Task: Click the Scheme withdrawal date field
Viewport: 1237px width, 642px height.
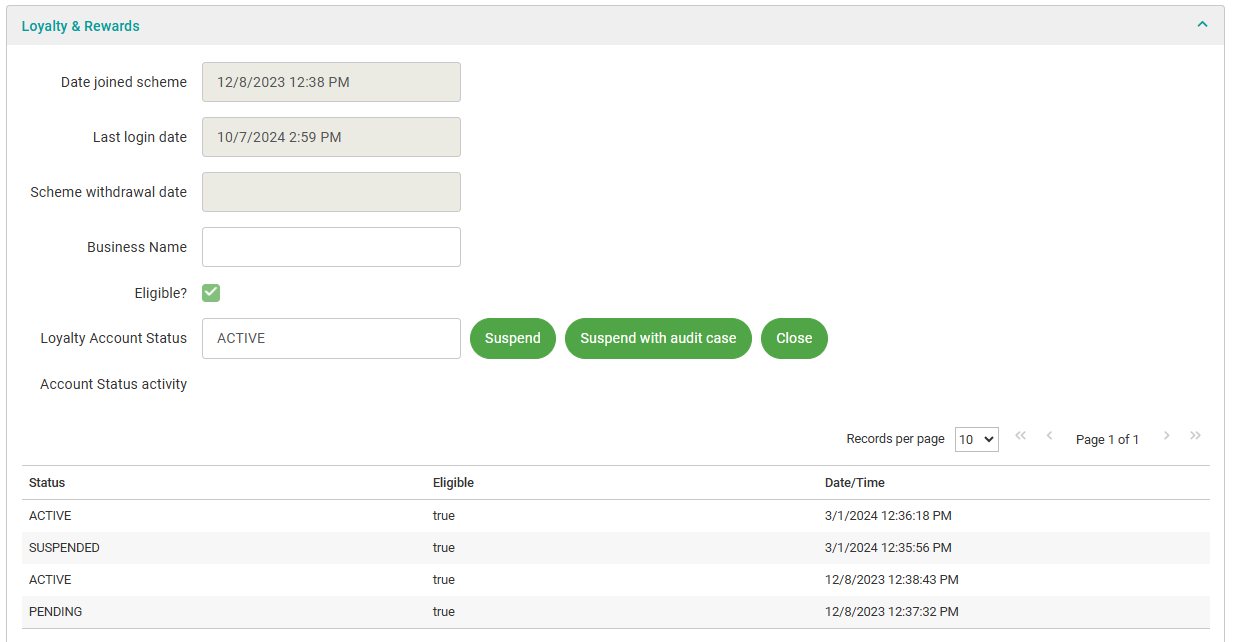Action: point(331,192)
